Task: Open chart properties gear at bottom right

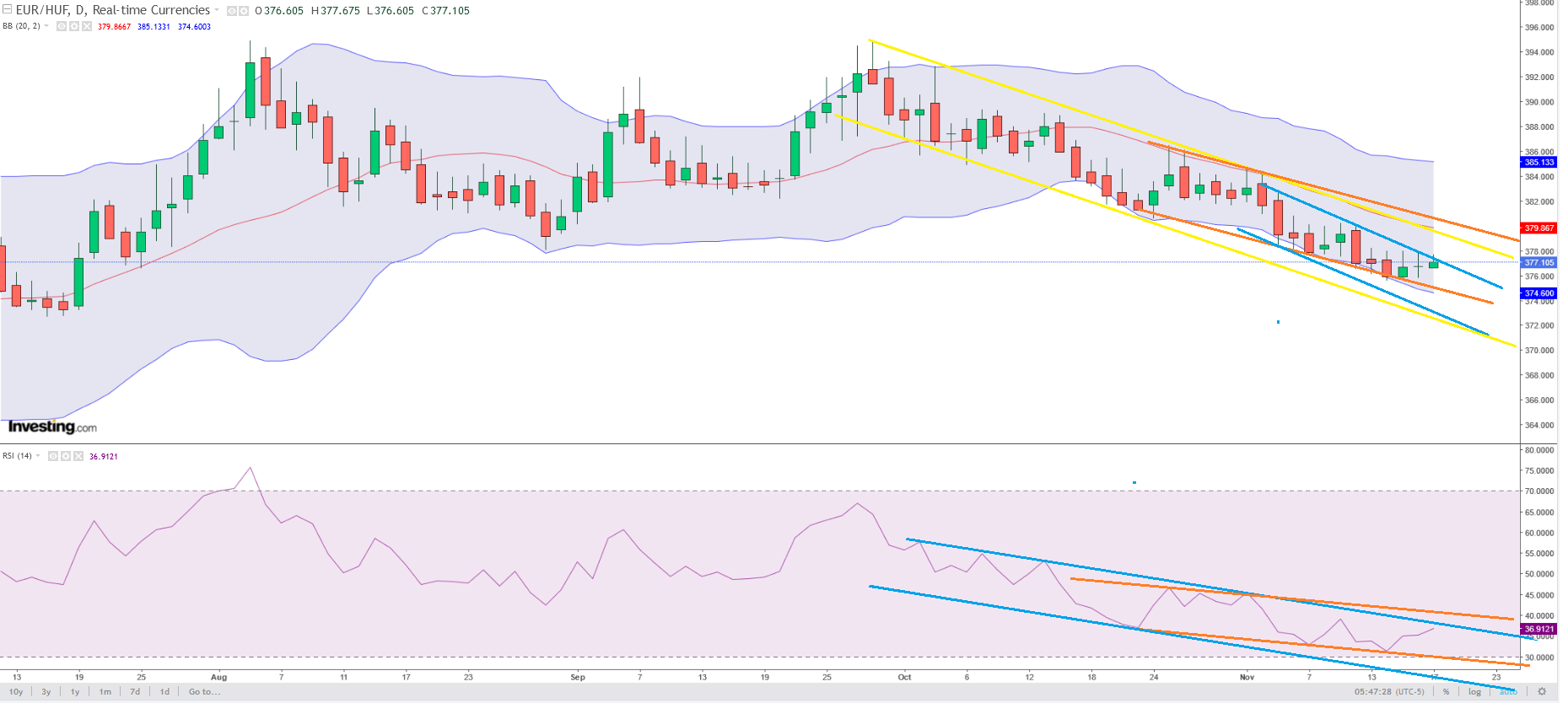Action: pos(1542,692)
